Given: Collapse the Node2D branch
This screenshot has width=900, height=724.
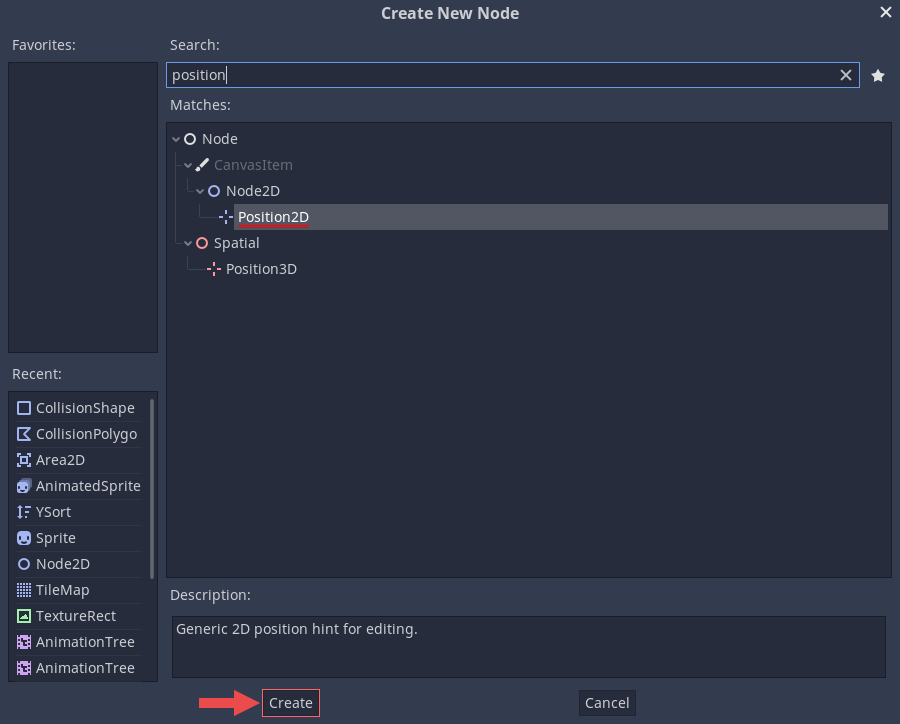Looking at the screenshot, I should (200, 191).
